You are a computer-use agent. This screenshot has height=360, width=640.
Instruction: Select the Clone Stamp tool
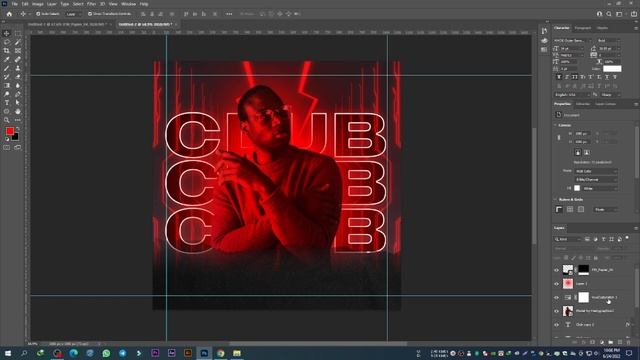click(x=18, y=68)
